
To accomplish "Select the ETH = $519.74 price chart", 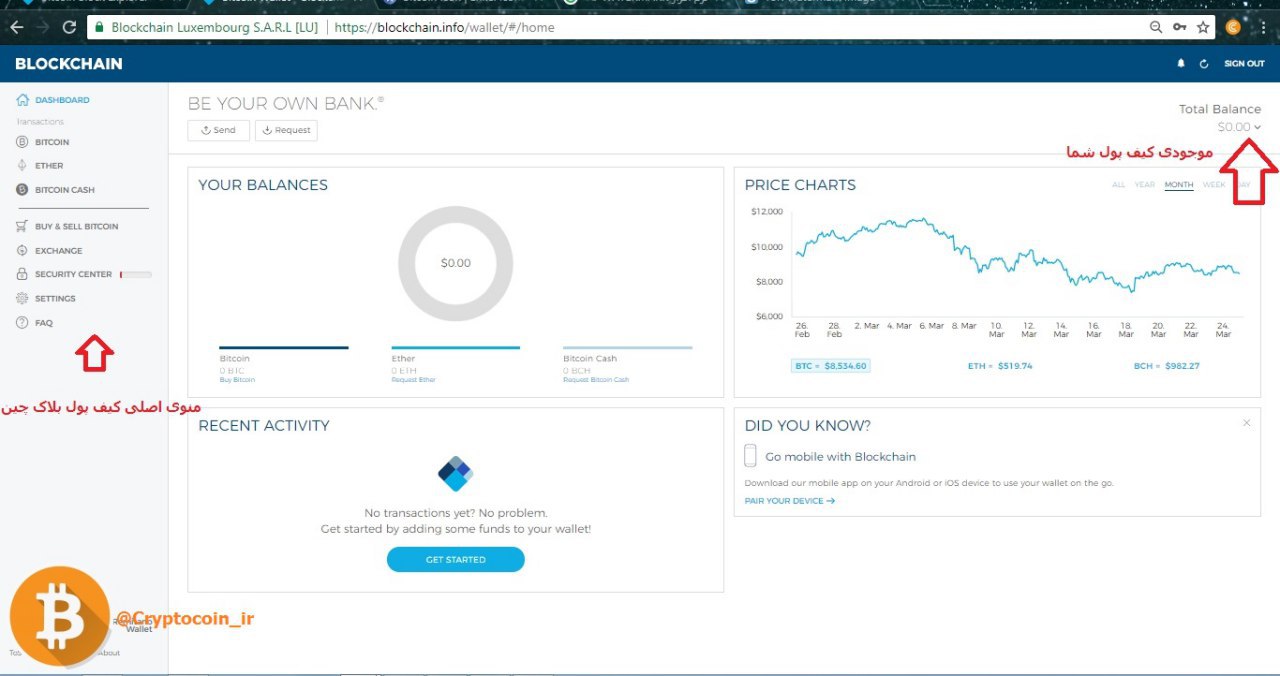I will (1000, 366).
